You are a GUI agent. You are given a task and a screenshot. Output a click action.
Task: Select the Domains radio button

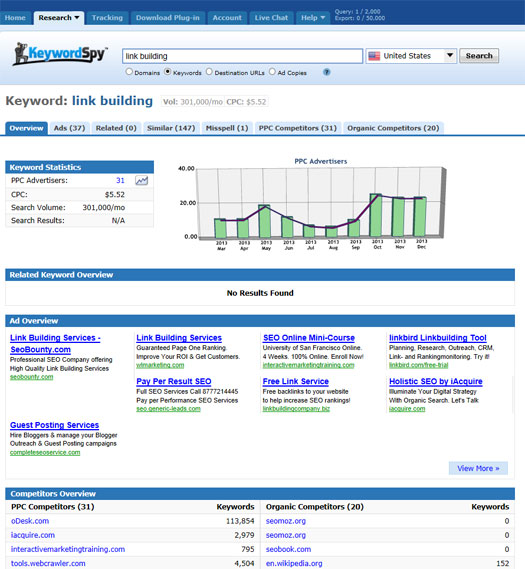click(129, 71)
